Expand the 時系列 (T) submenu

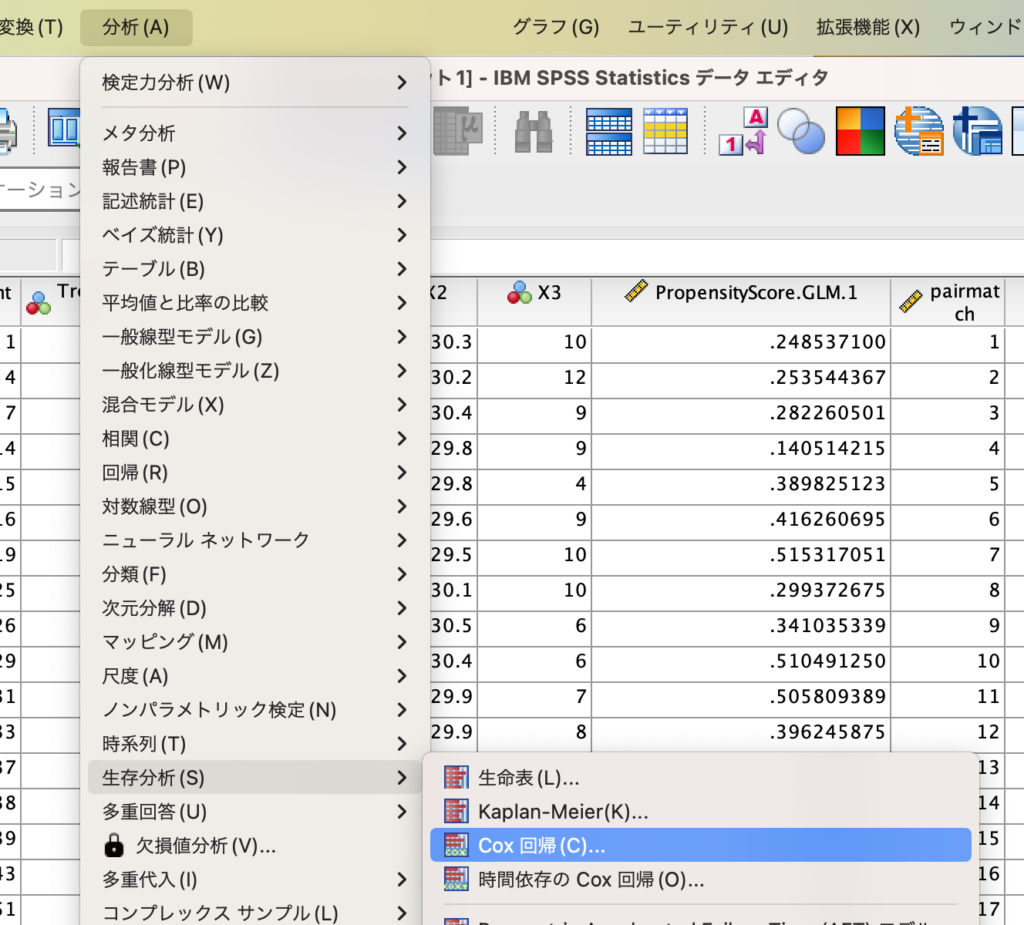[x=255, y=744]
